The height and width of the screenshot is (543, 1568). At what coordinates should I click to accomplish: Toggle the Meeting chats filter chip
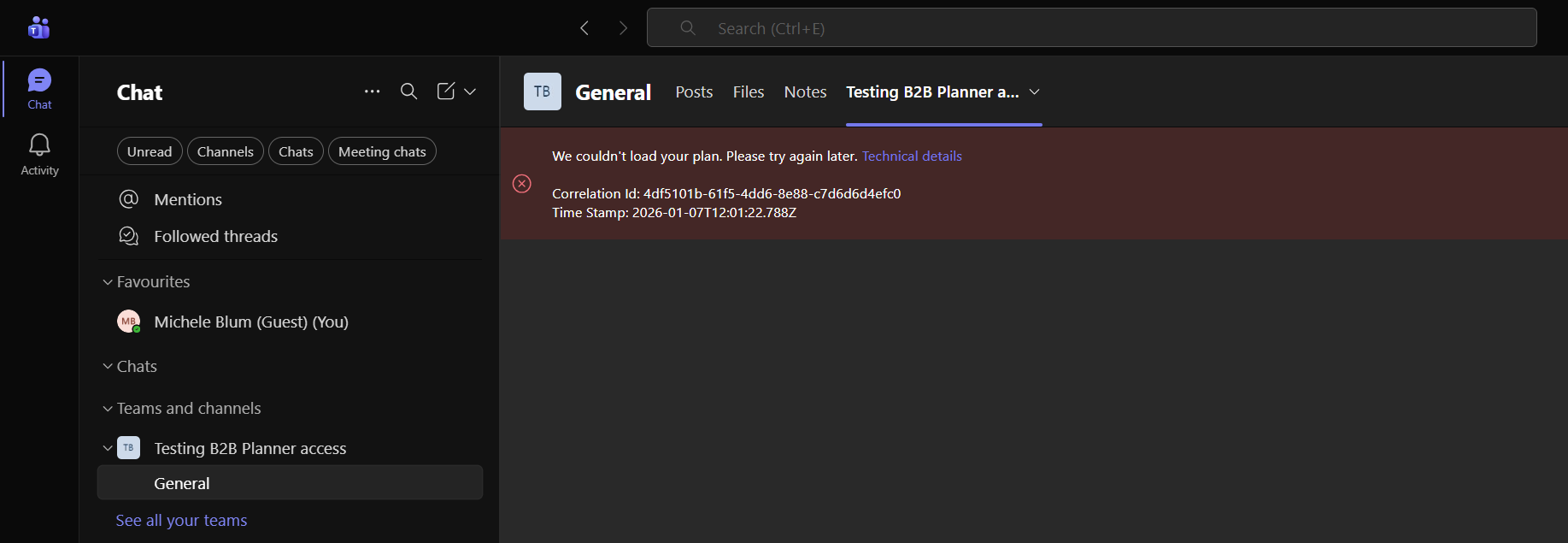382,151
